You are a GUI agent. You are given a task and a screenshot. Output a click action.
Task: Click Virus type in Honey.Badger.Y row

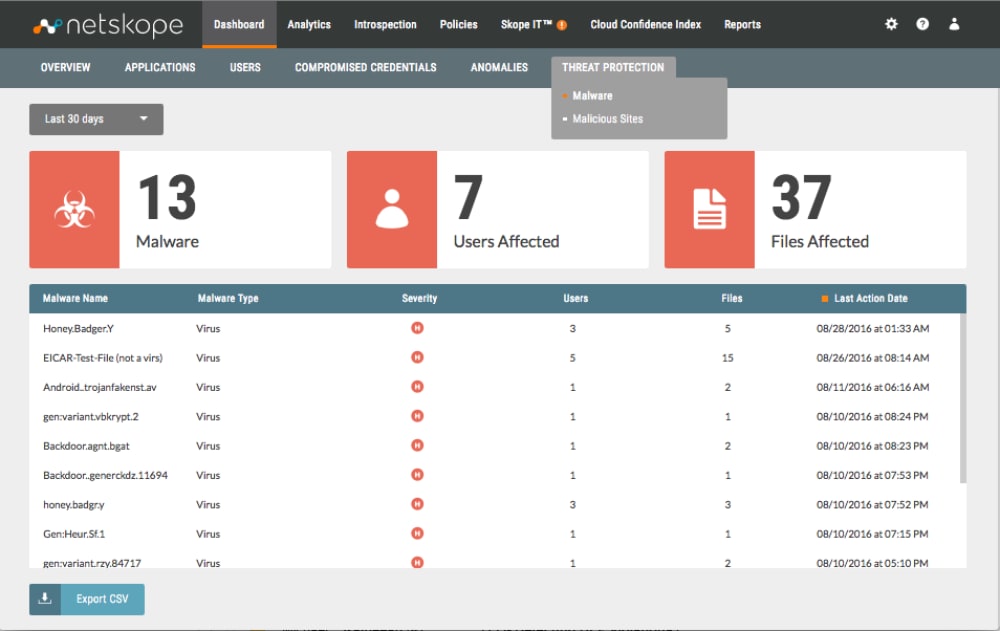[208, 329]
